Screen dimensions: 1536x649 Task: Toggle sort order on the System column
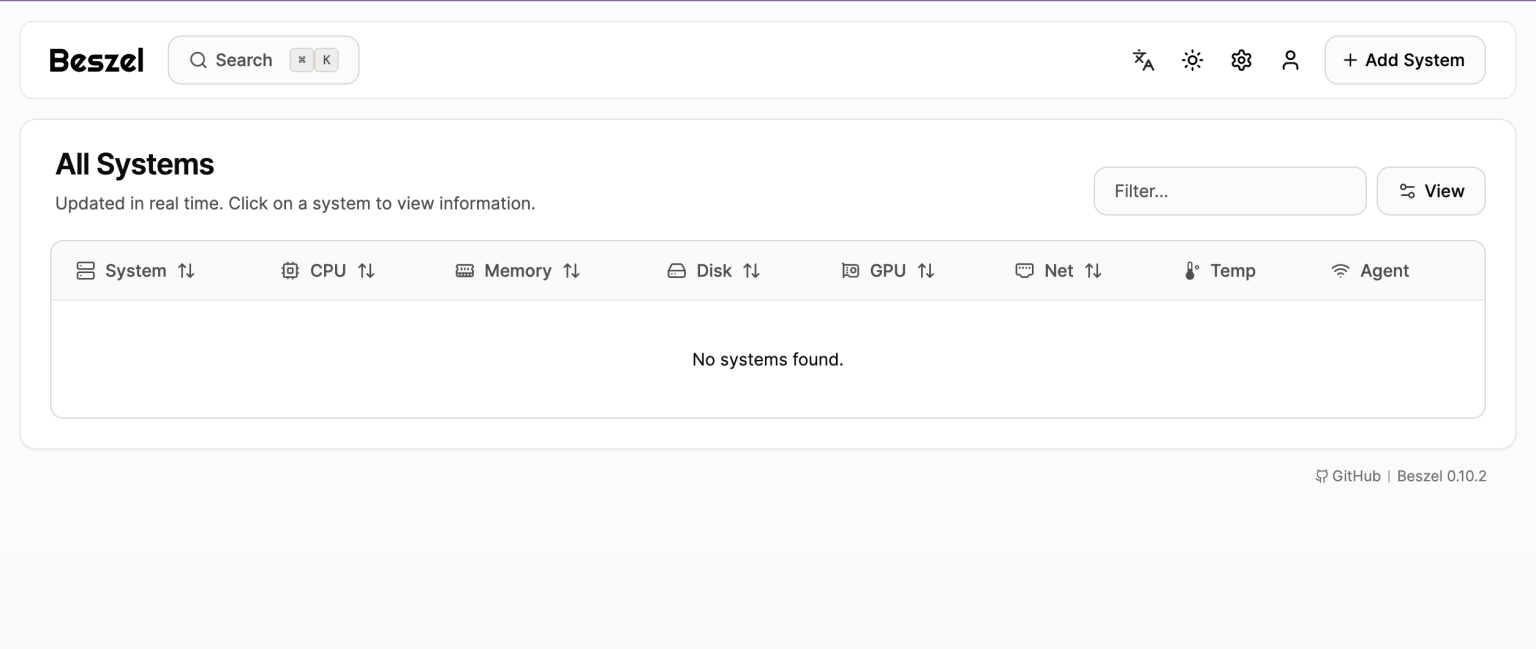187,270
